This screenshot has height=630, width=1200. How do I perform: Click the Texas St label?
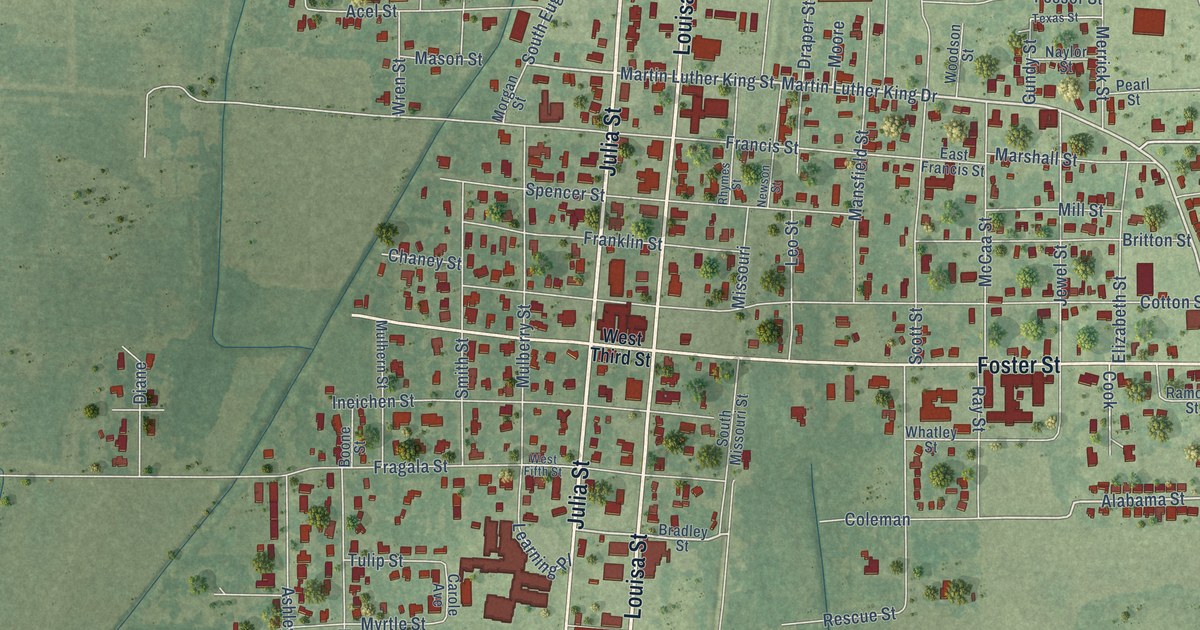[x=1054, y=18]
